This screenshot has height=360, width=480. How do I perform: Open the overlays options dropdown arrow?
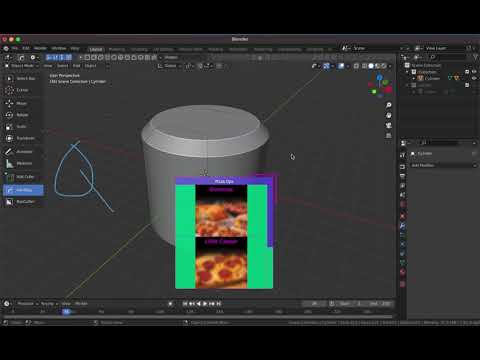coord(347,66)
